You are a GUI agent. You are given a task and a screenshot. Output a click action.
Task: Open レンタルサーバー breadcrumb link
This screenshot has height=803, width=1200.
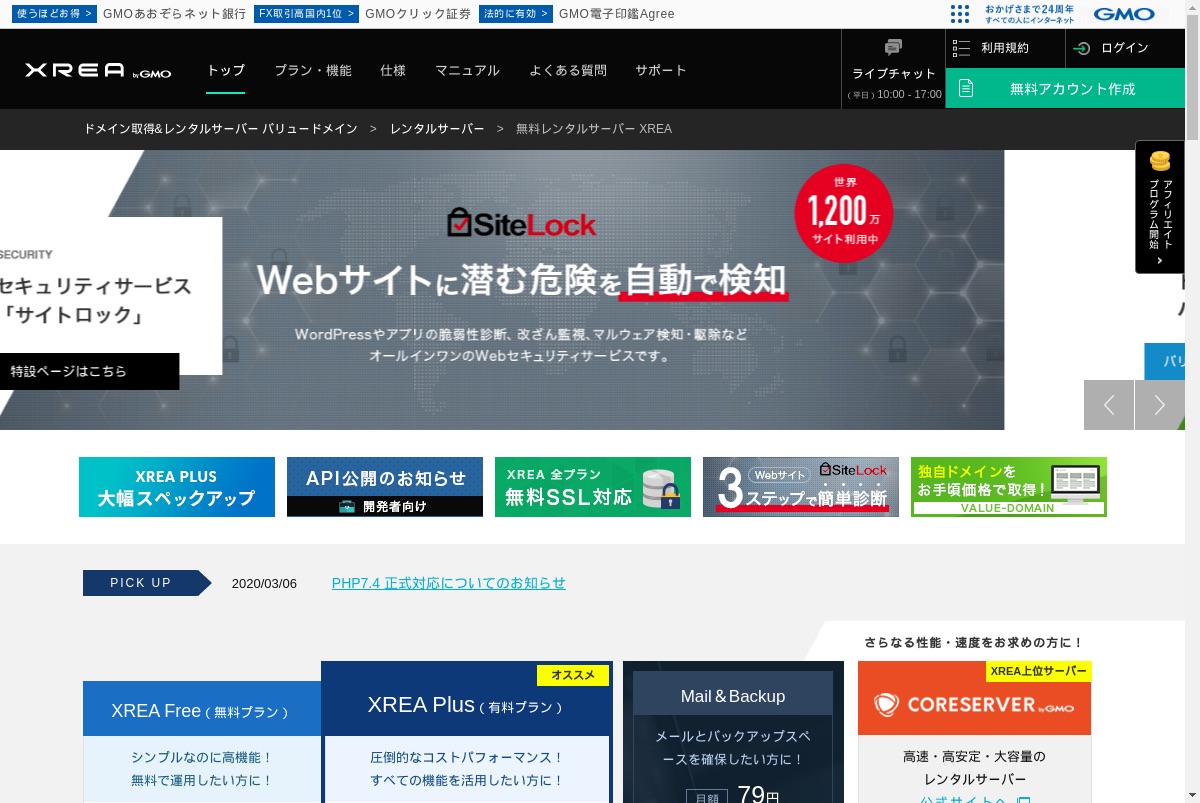click(437, 129)
